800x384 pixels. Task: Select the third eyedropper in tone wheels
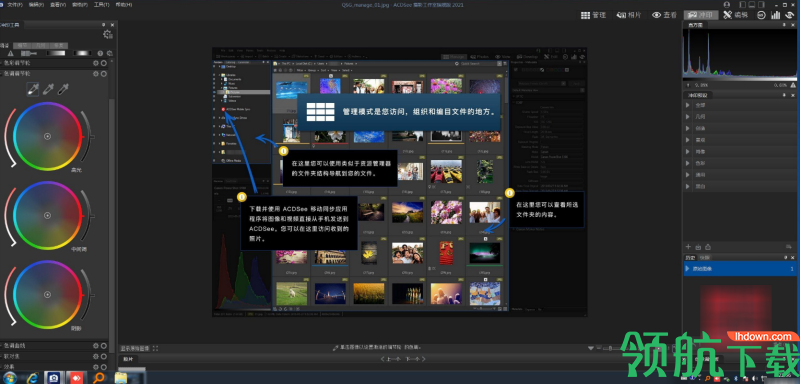point(63,90)
